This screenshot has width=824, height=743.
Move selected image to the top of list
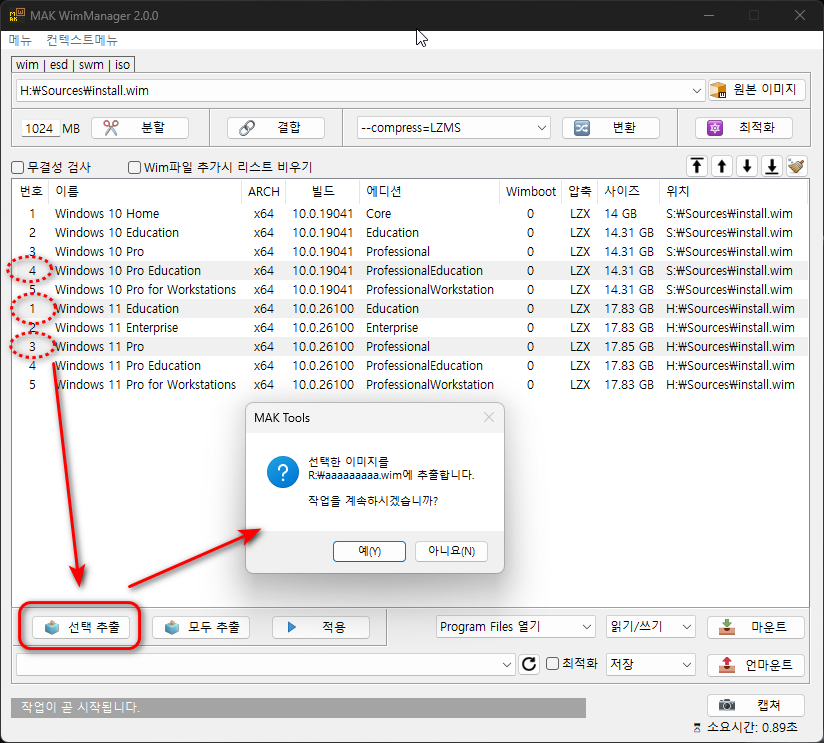click(697, 167)
